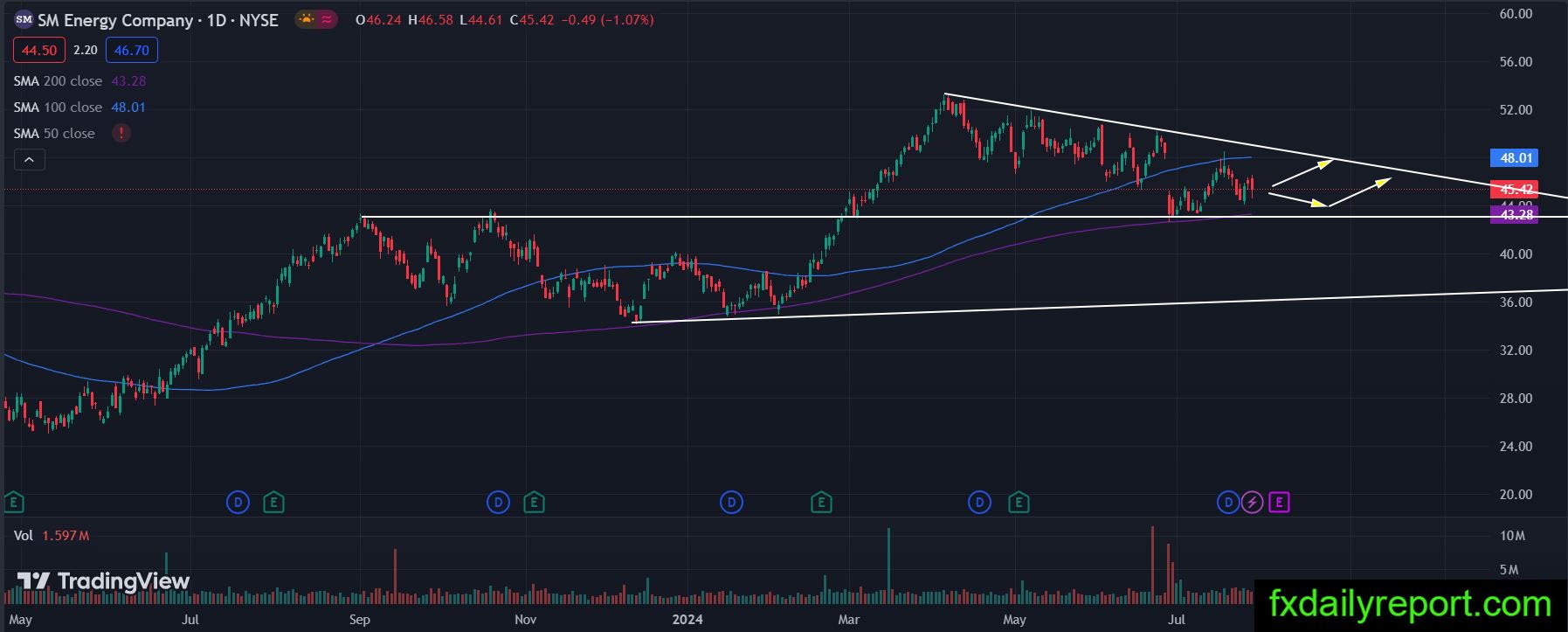1568x632 pixels.
Task: Open the SM Energy Company symbol title
Action: (x=157, y=19)
